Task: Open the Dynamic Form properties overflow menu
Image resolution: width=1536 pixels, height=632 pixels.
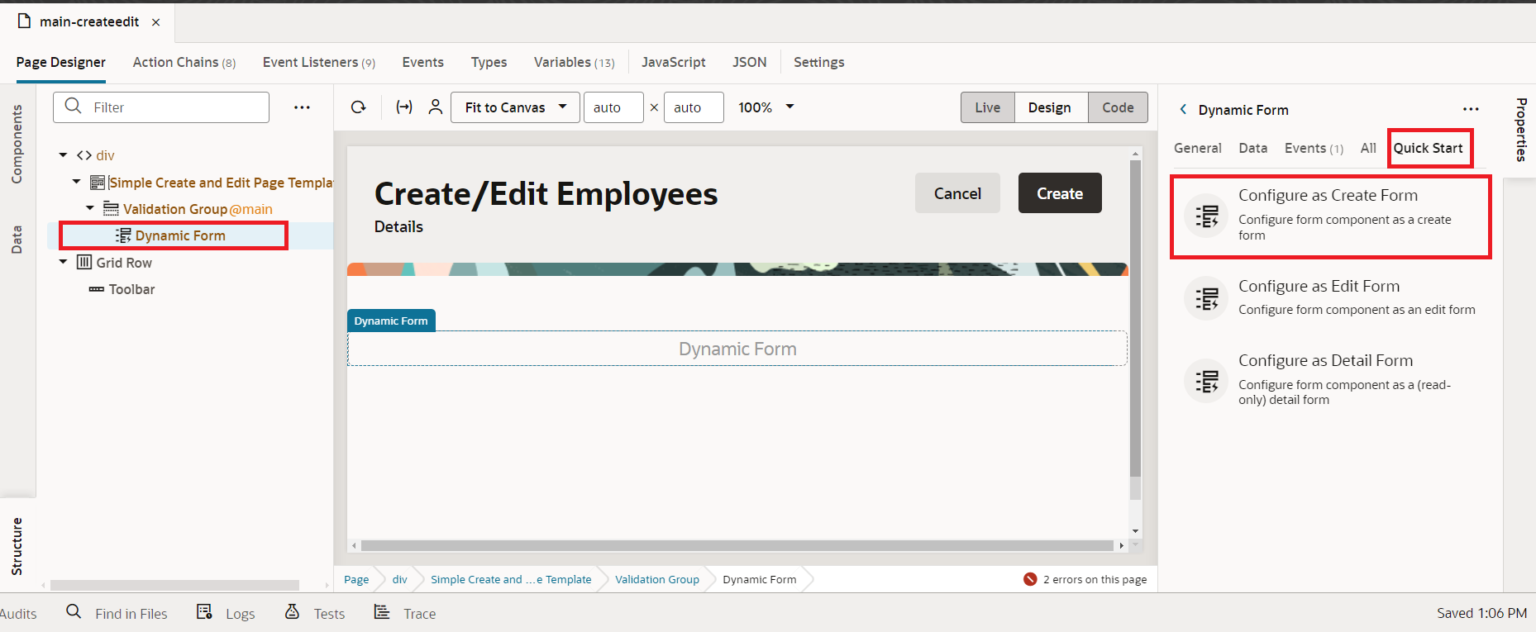Action: pyautogui.click(x=1470, y=110)
